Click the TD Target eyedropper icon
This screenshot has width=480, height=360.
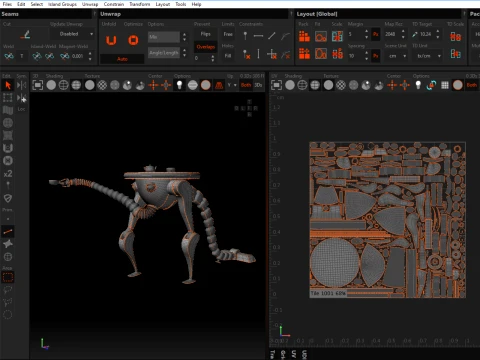click(x=415, y=34)
